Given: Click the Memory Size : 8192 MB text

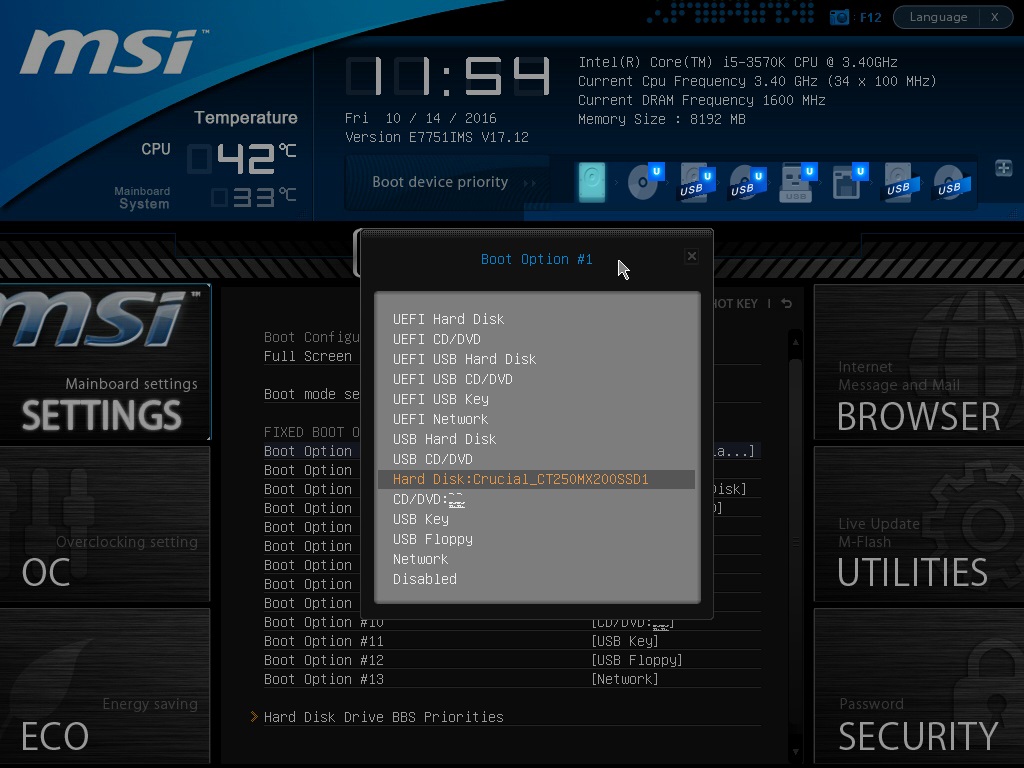Looking at the screenshot, I should click(662, 120).
